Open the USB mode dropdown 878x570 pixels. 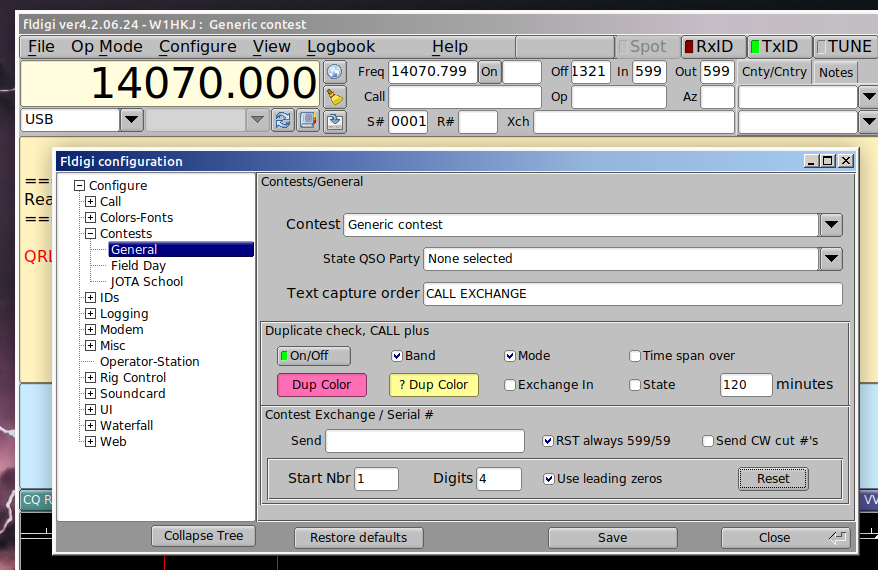132,120
